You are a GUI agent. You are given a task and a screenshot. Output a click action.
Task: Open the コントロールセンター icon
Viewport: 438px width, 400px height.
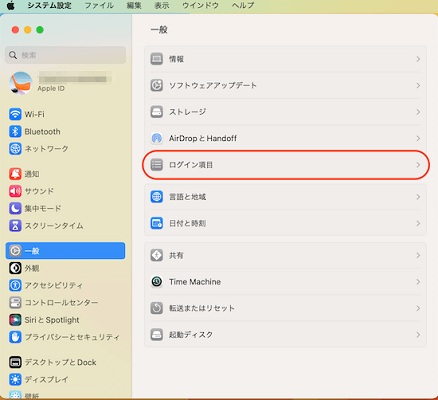pyautogui.click(x=15, y=303)
